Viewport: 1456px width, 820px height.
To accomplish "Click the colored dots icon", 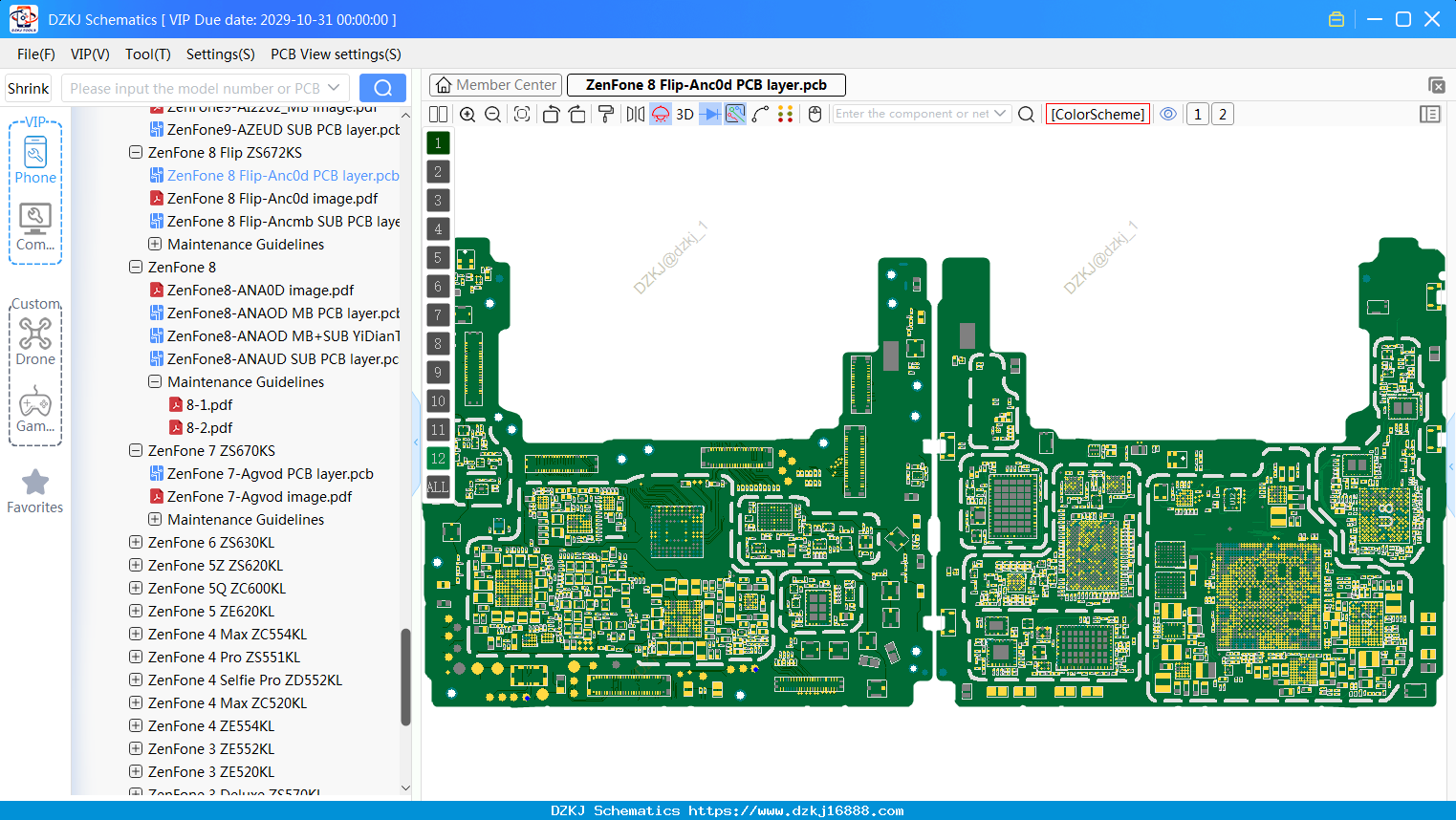I will 785,114.
